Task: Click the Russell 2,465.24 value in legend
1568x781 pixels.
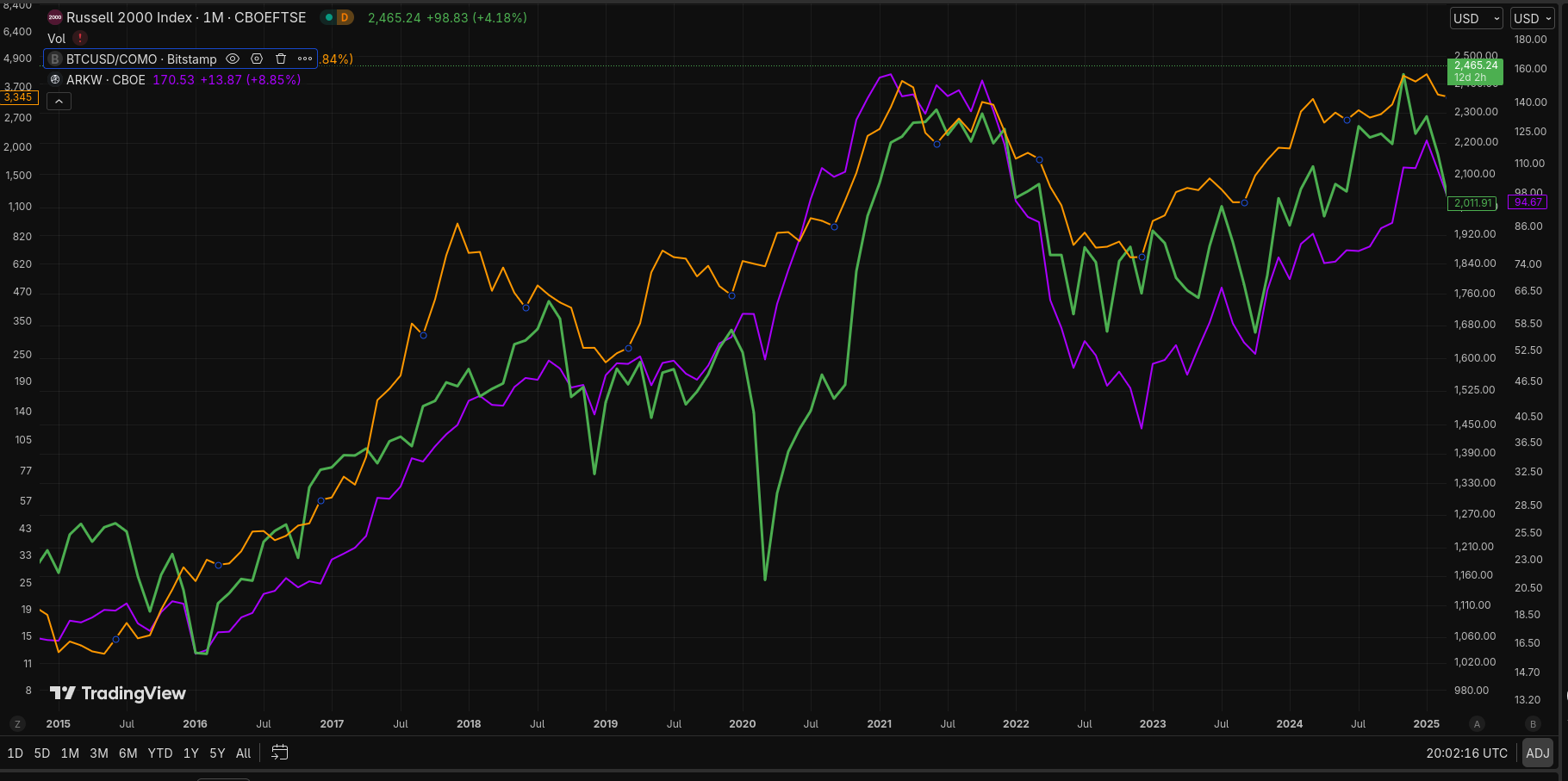Action: click(395, 17)
